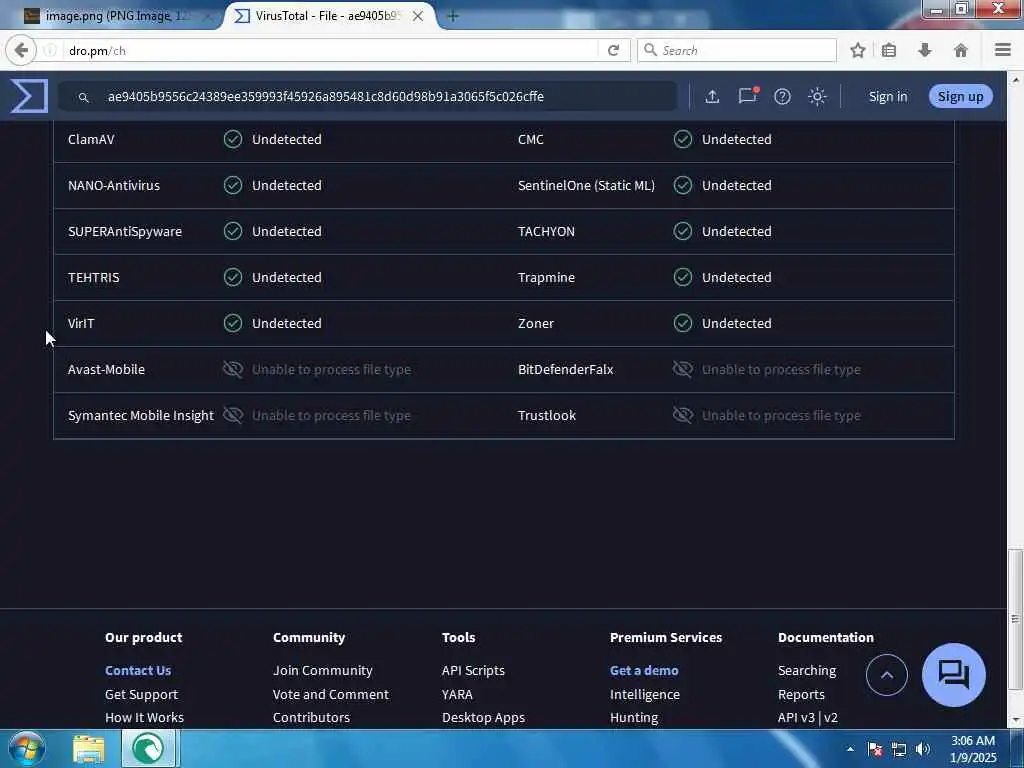Viewport: 1024px width, 768px height.
Task: Open the browser hamburger menu
Action: click(x=1003, y=50)
